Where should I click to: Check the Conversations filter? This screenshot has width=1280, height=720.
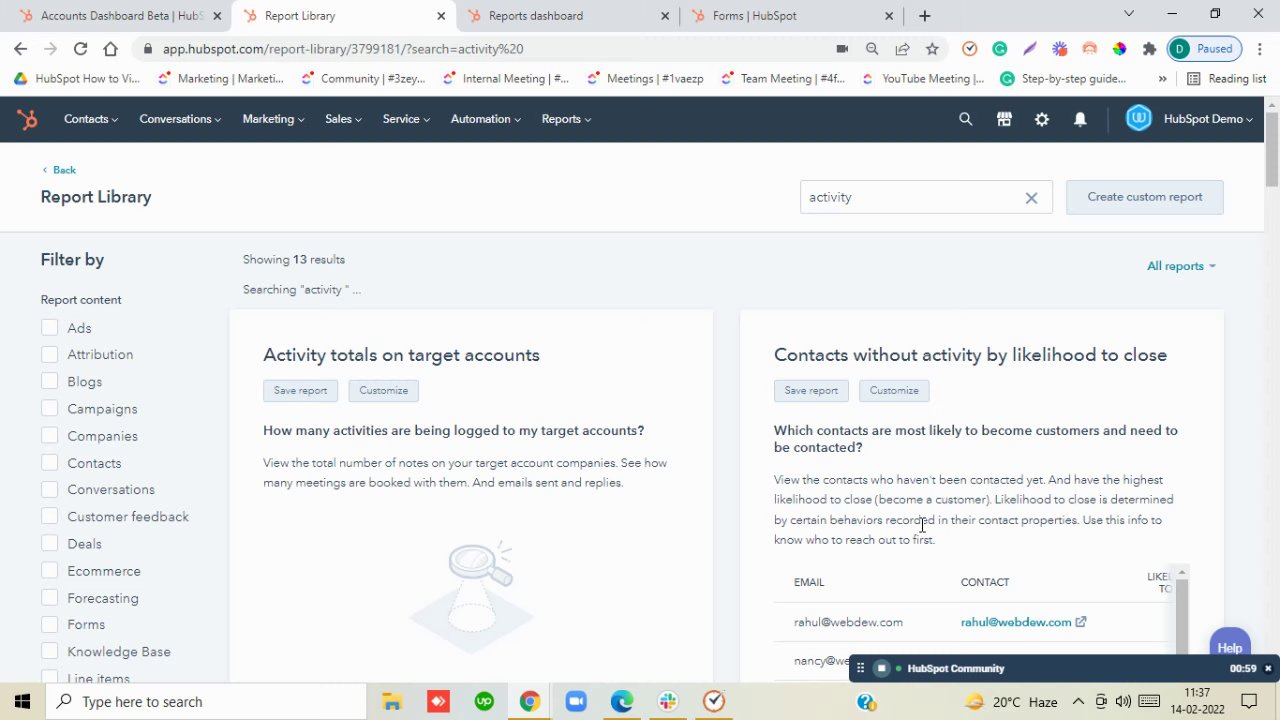click(50, 489)
